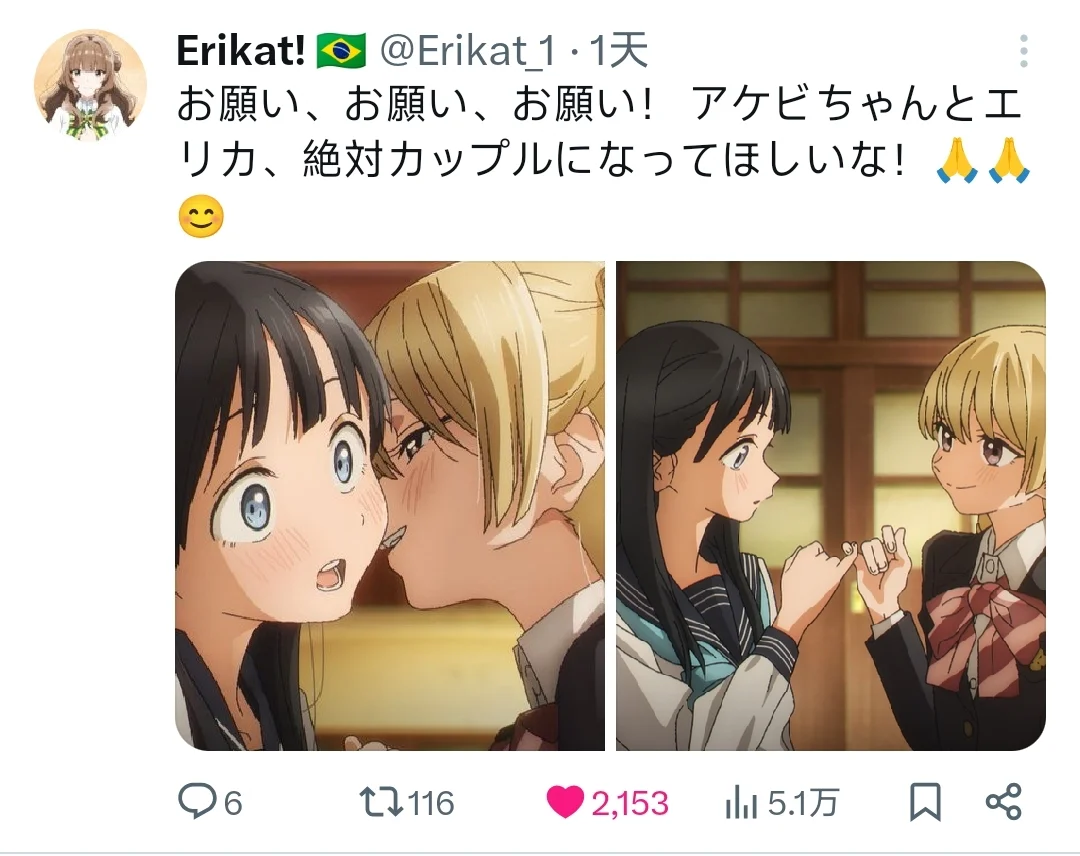Image resolution: width=1080 pixels, height=856 pixels.
Task: Click the retweet count 116
Action: (x=431, y=804)
